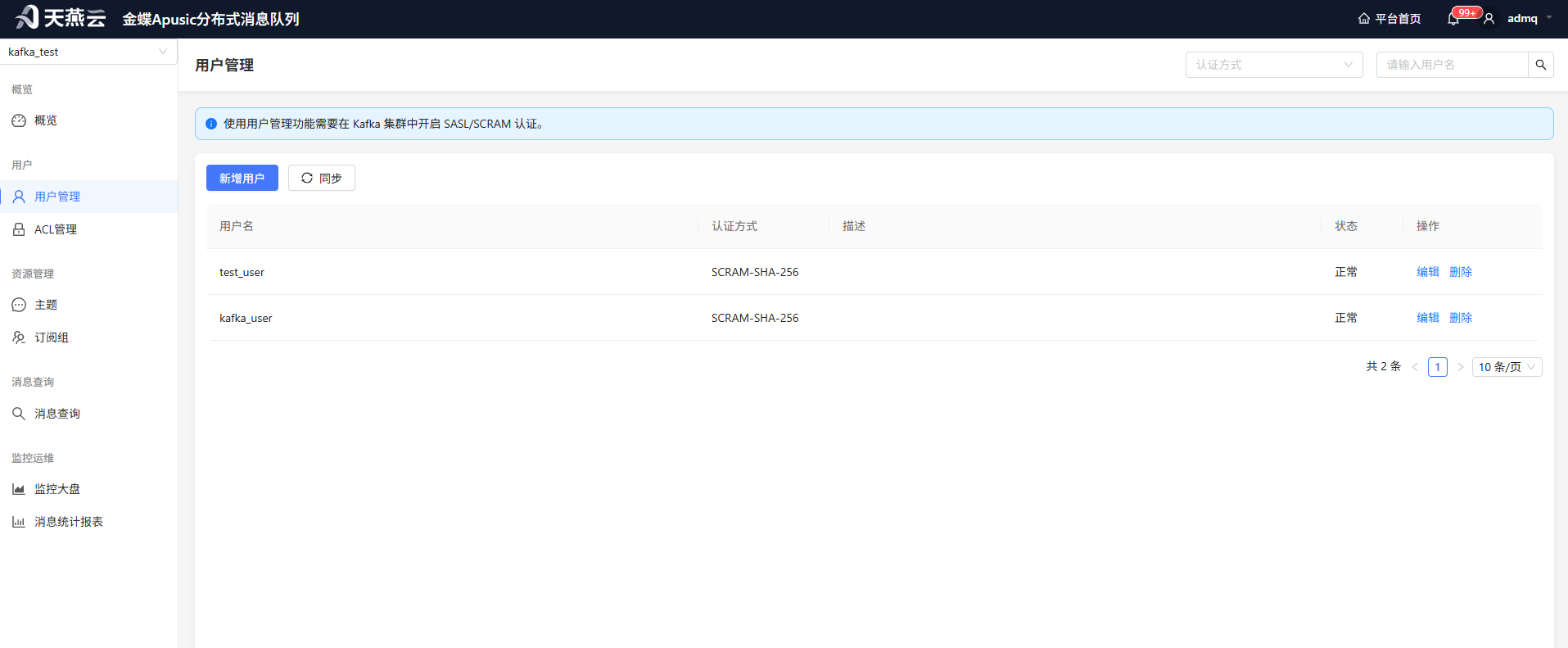Open the 认证方式 filter dropdown
Image resolution: width=1568 pixels, height=648 pixels.
coord(1274,65)
